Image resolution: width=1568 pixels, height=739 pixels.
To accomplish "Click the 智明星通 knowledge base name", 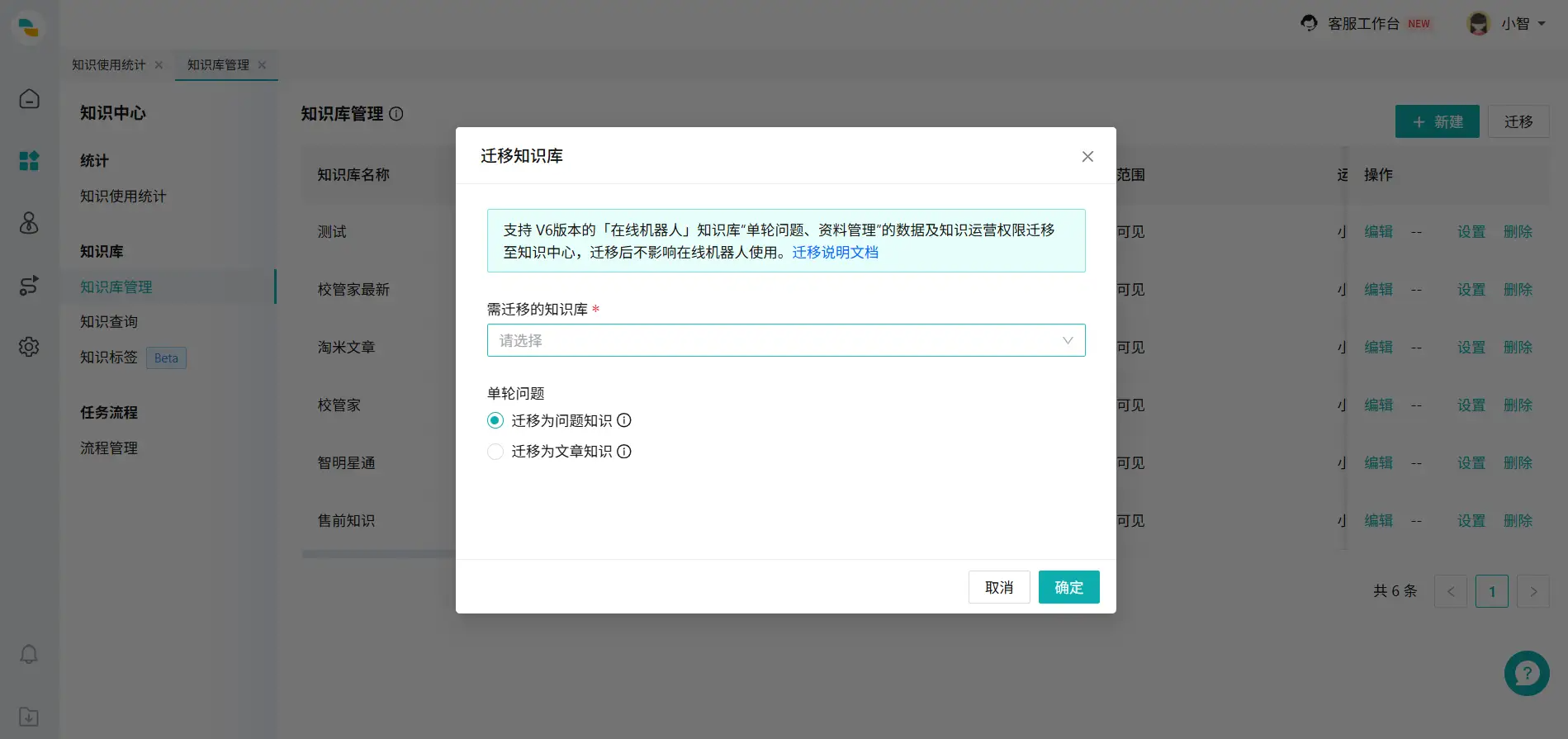I will point(346,463).
